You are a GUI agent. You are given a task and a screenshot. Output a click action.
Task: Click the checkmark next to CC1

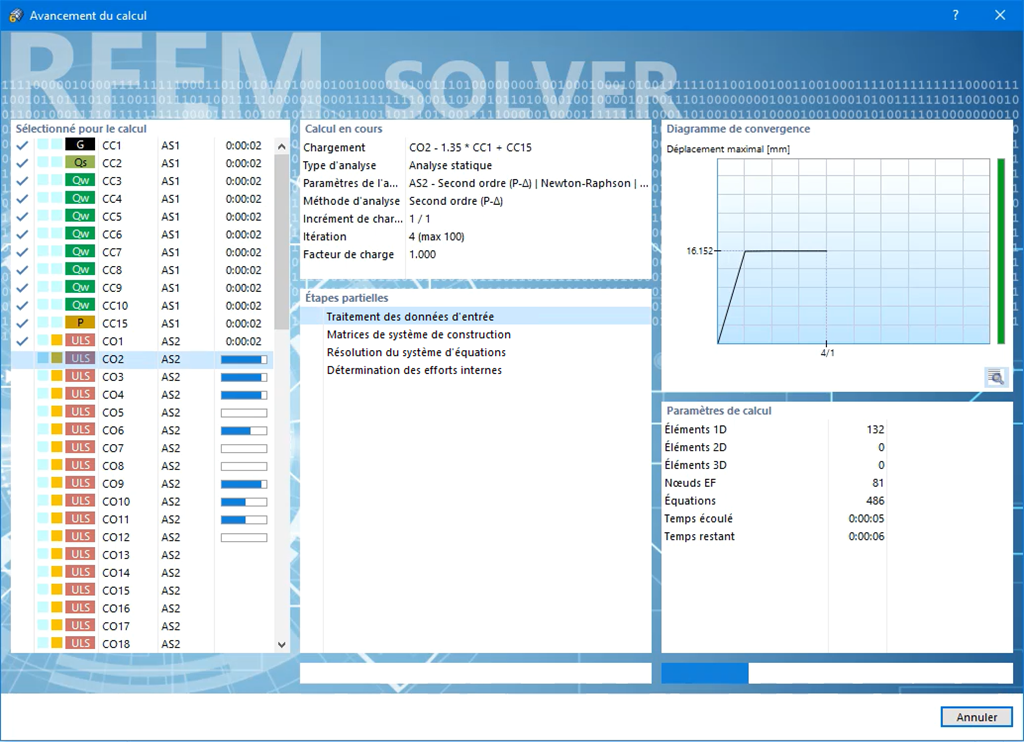[x=22, y=146]
